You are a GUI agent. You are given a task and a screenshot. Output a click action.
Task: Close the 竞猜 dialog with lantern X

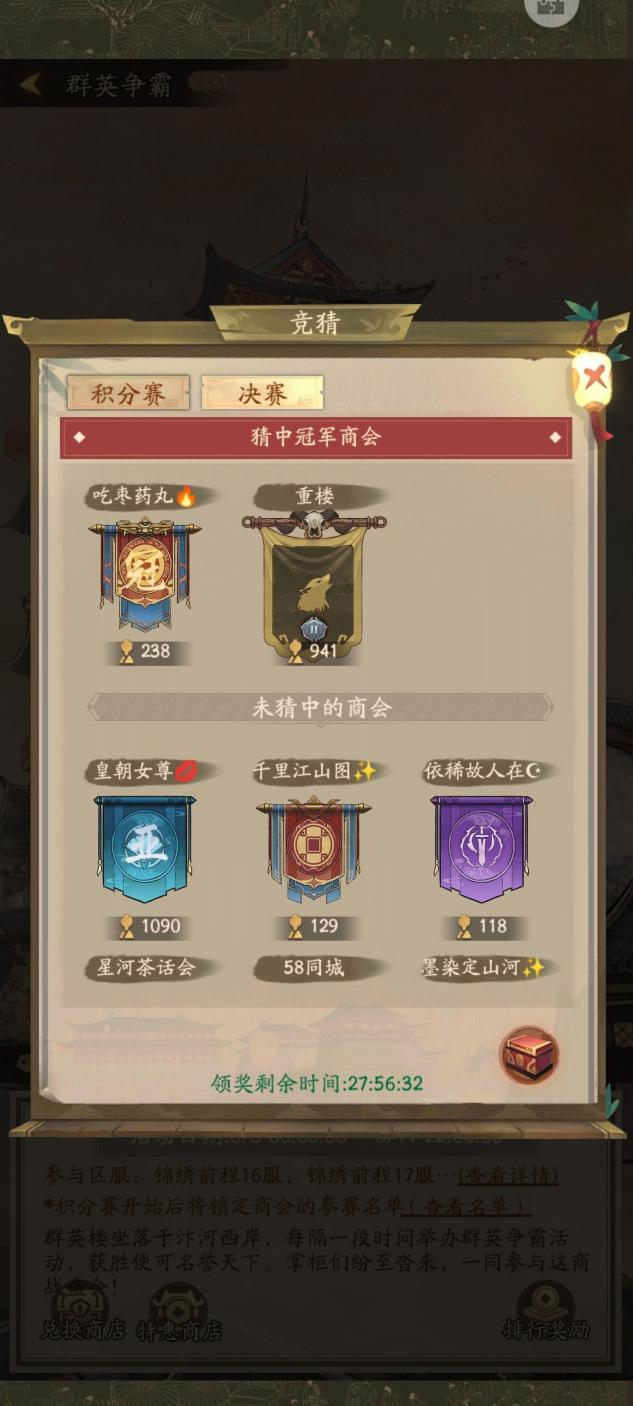click(x=595, y=377)
